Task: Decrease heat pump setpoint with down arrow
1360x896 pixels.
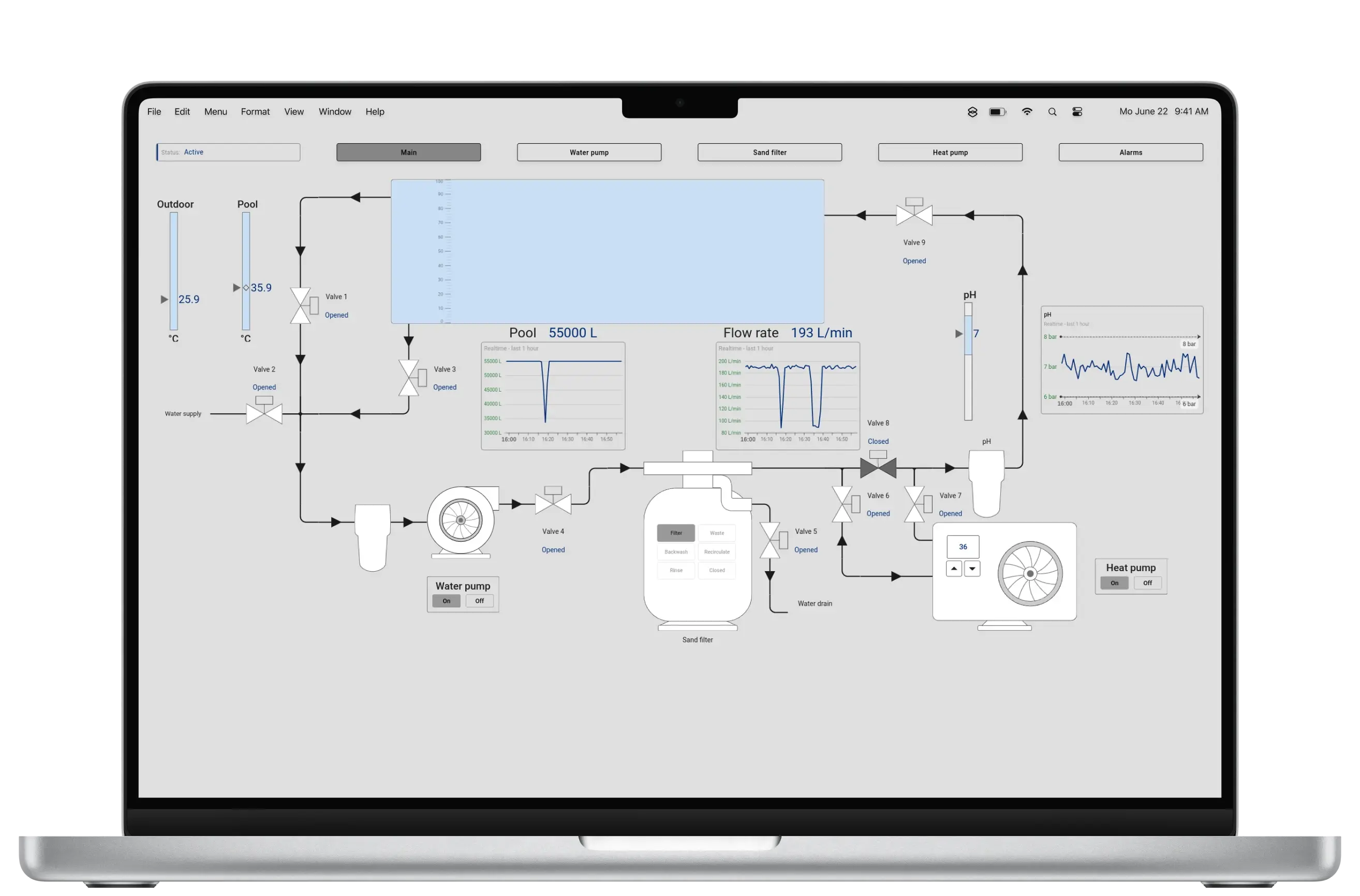Action: (972, 569)
